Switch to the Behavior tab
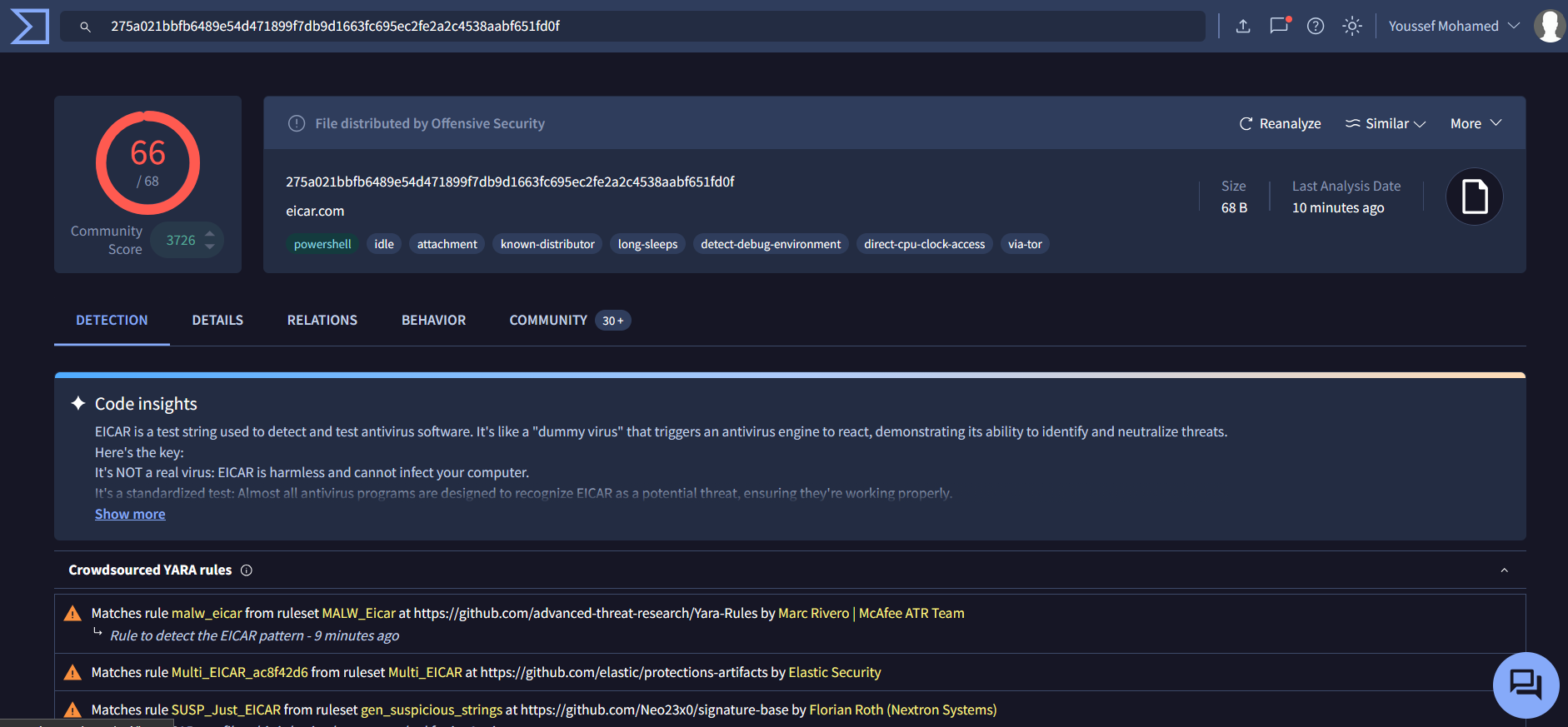Screen dimensions: 1568x727 click(x=433, y=320)
